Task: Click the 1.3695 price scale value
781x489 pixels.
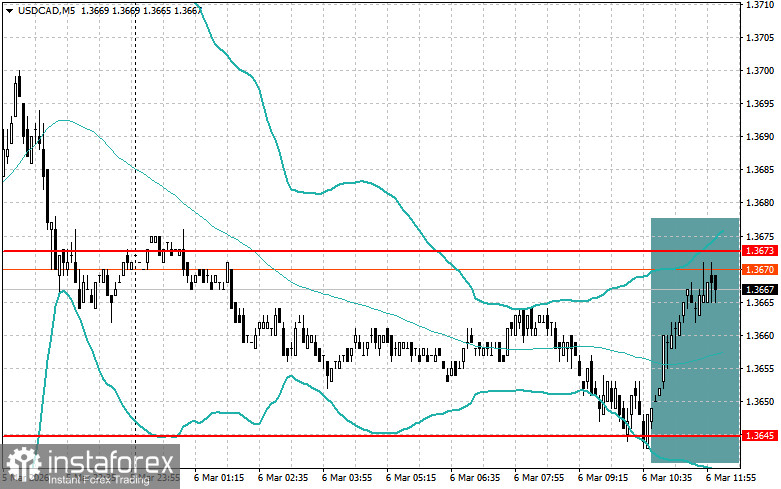Action: point(760,104)
